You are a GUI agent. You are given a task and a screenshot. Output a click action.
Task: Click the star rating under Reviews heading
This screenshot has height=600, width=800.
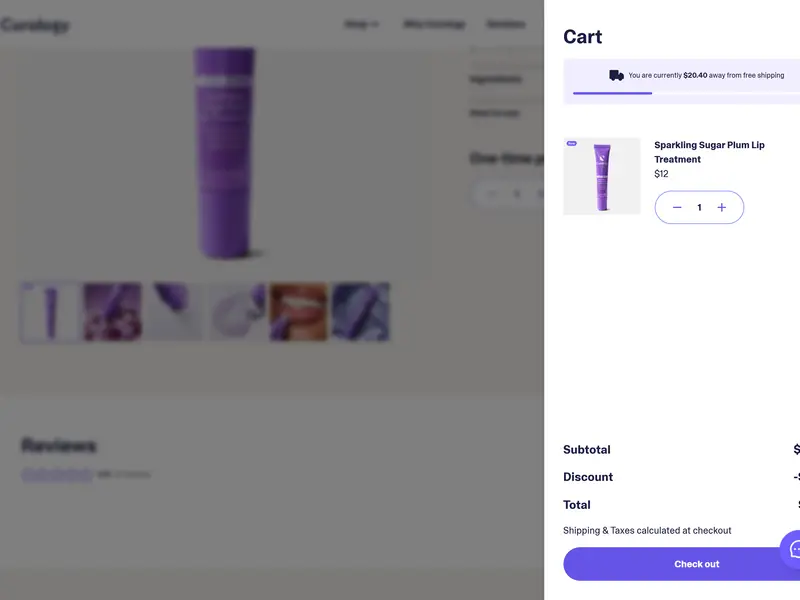[x=57, y=474]
